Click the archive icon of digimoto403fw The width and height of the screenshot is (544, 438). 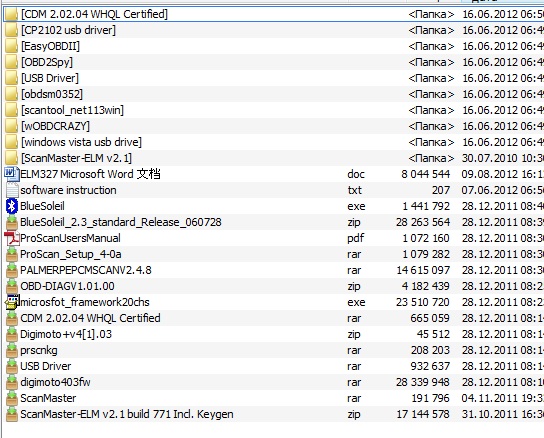[x=12, y=382]
